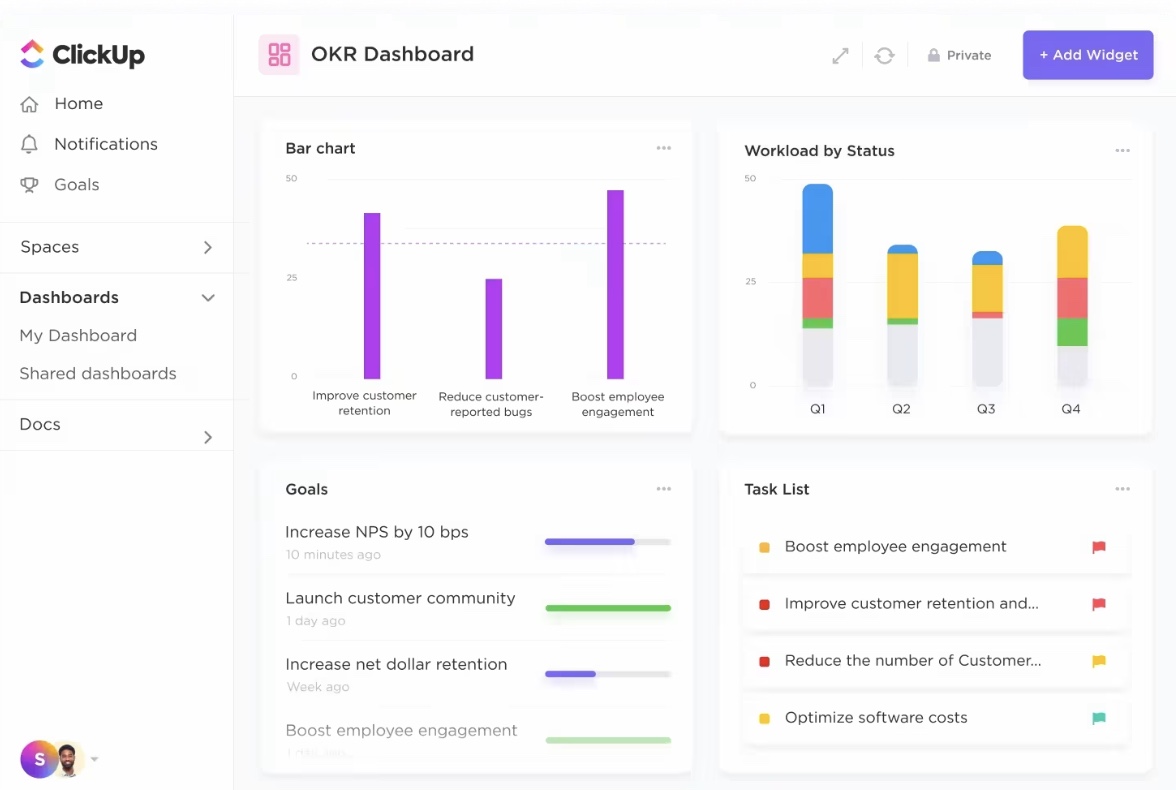Open Bar chart widget options ellipsis
This screenshot has width=1176, height=790.
664,148
